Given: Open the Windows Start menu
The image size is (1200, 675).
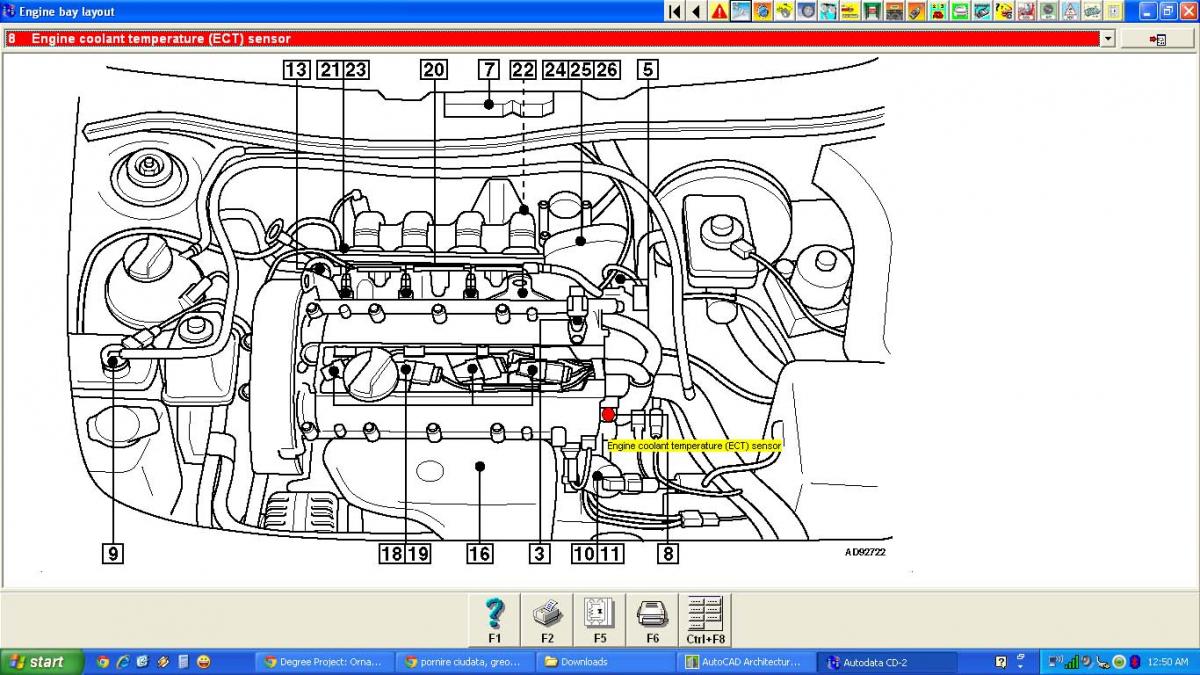Looking at the screenshot, I should pyautogui.click(x=40, y=662).
